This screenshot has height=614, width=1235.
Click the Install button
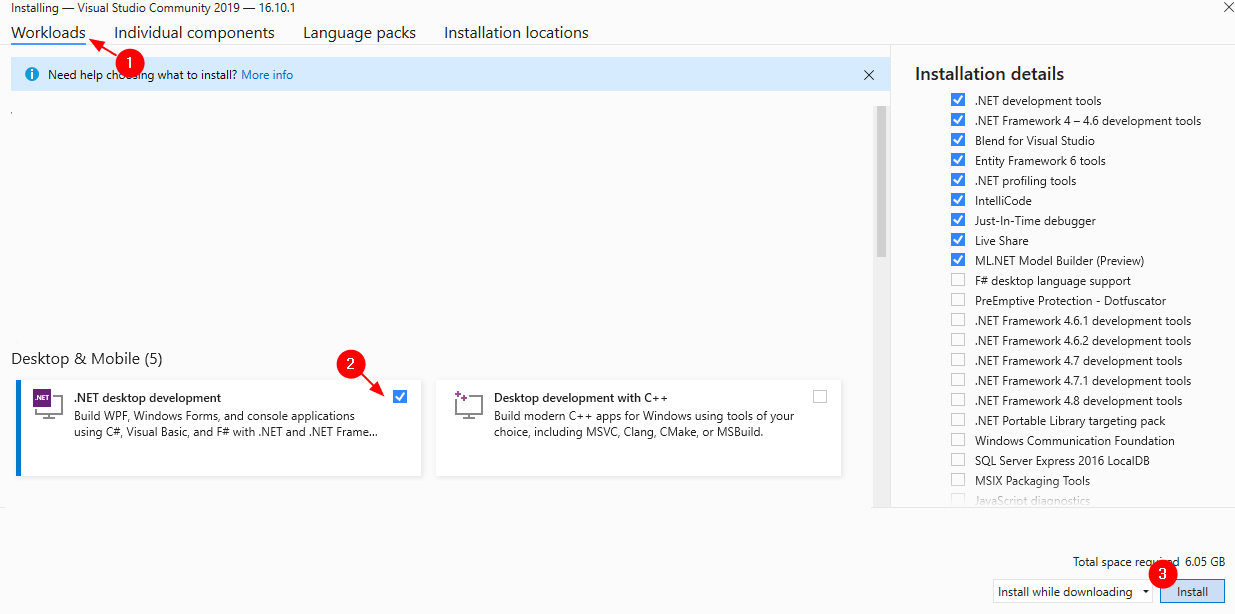coord(1192,591)
